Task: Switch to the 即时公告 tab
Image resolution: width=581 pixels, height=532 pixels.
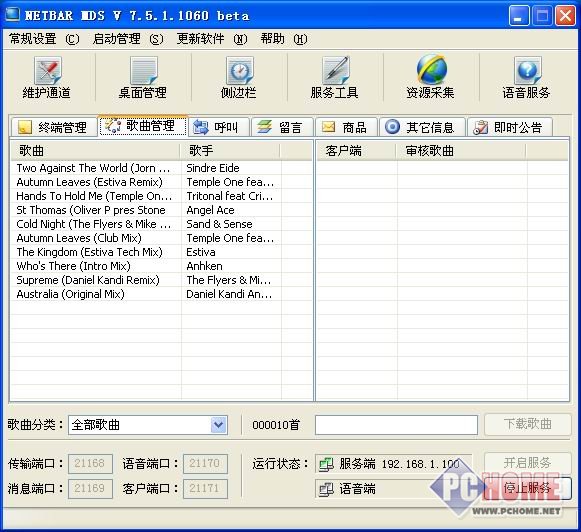Action: pyautogui.click(x=510, y=127)
